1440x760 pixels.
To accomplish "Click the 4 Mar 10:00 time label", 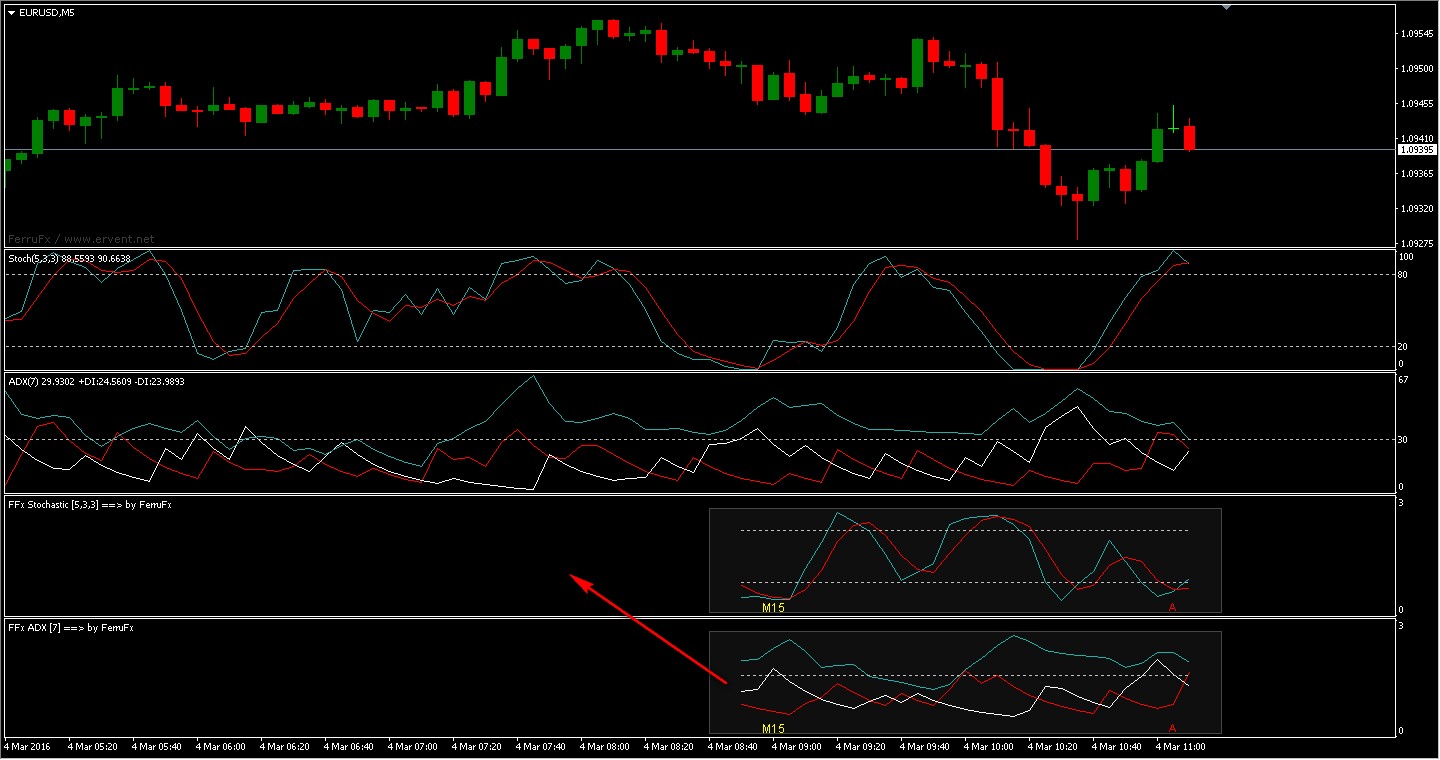I will (988, 746).
